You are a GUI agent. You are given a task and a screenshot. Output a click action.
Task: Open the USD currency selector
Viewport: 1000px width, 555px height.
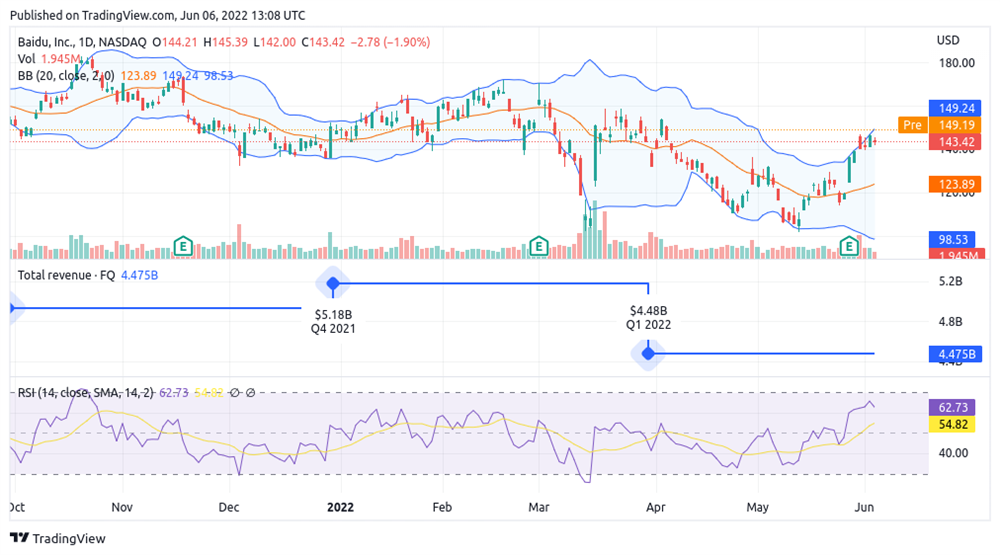[948, 40]
